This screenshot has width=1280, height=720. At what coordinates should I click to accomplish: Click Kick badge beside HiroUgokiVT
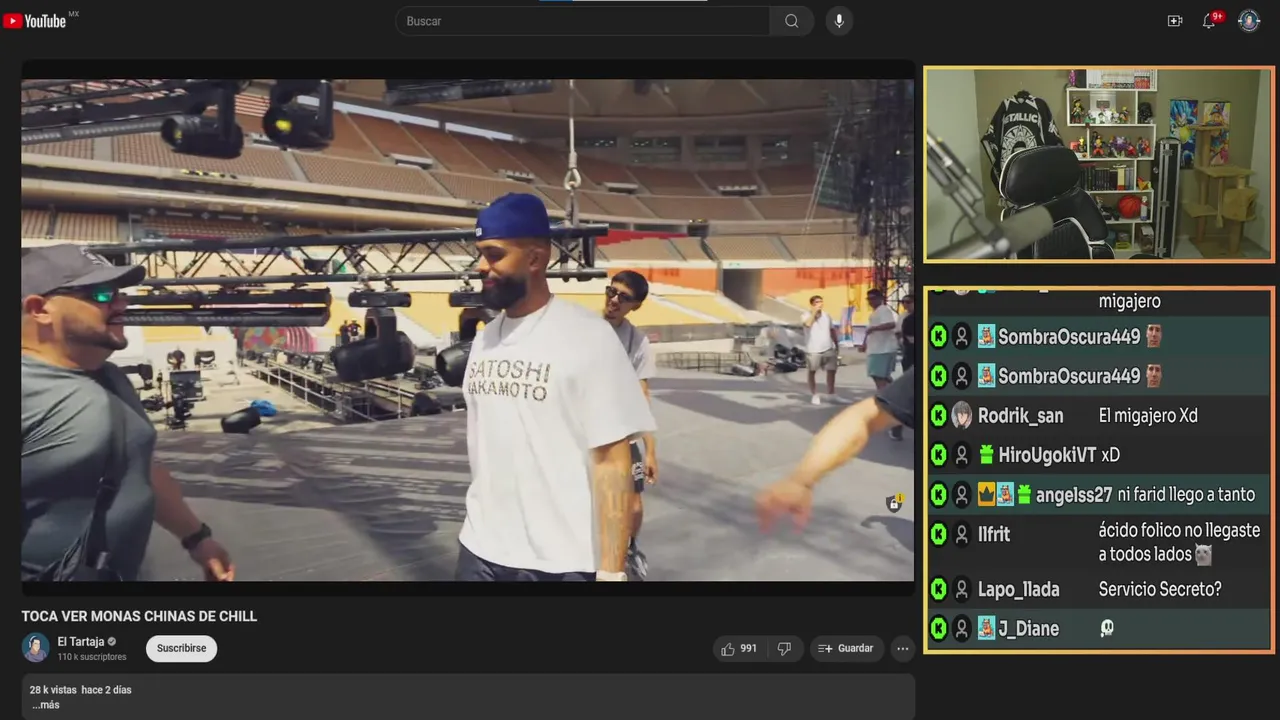pyautogui.click(x=938, y=455)
